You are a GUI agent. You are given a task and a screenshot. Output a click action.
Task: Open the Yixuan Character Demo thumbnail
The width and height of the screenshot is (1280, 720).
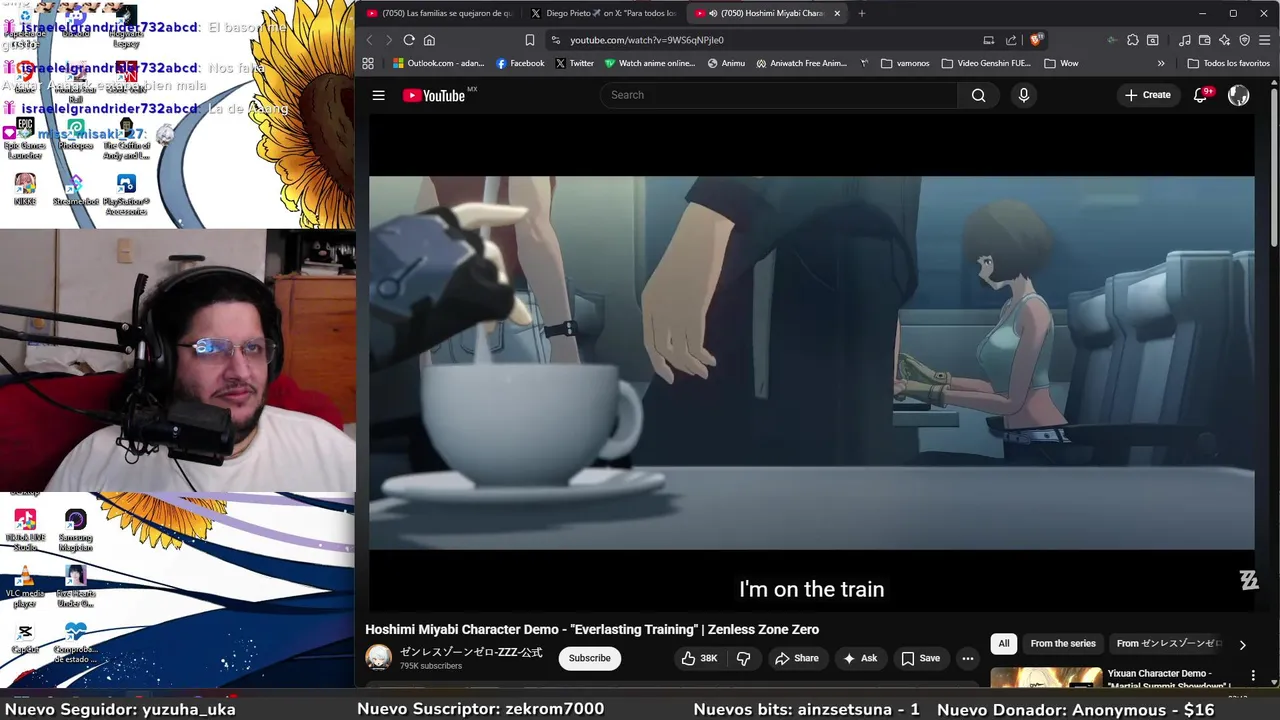point(1046,679)
